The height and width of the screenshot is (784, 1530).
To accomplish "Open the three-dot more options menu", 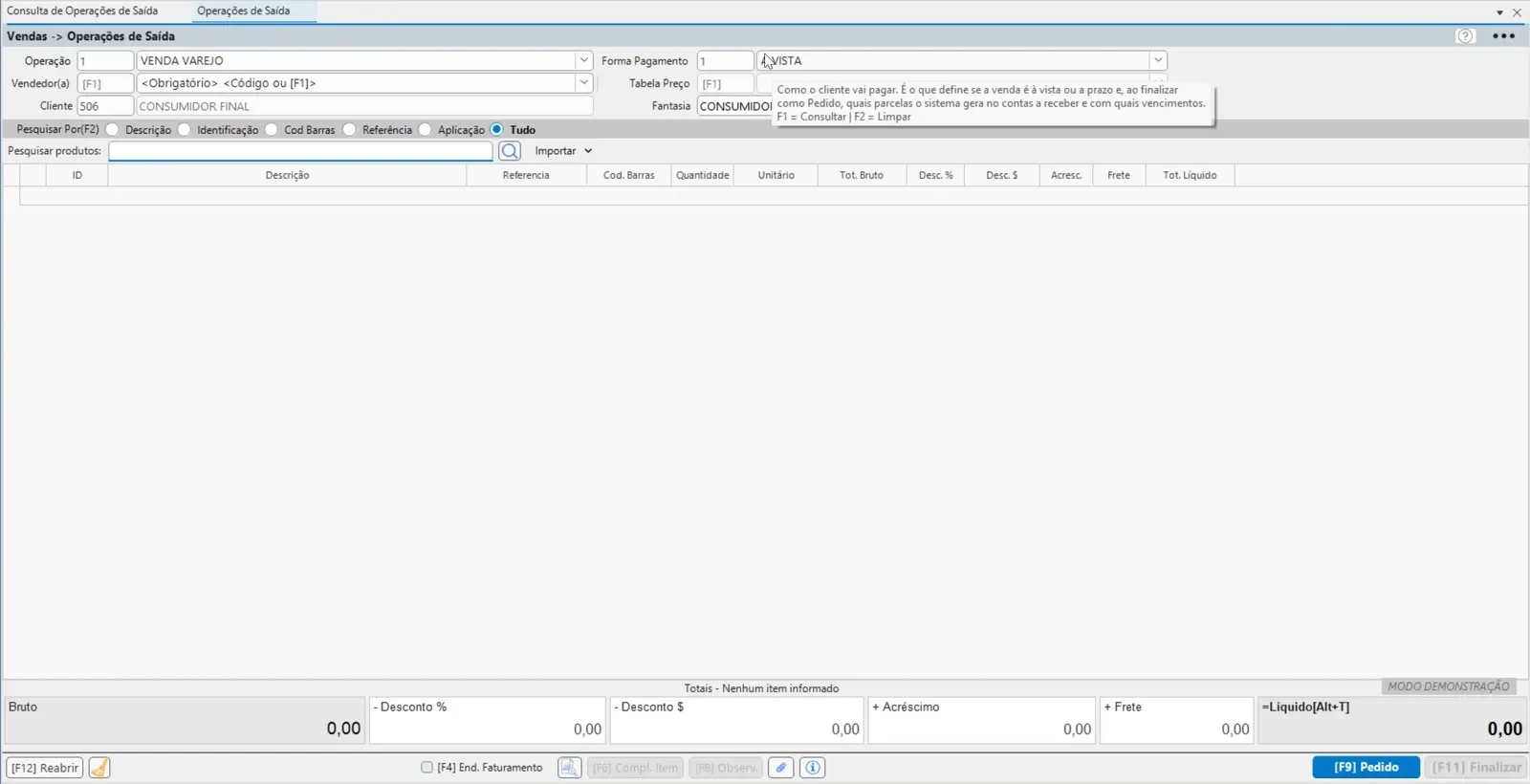I will tap(1503, 36).
